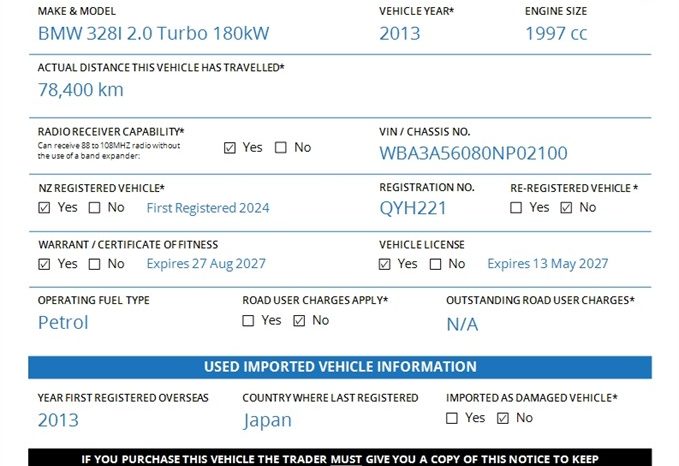Click the year first registered overseas 2013
The height and width of the screenshot is (466, 679).
click(58, 420)
